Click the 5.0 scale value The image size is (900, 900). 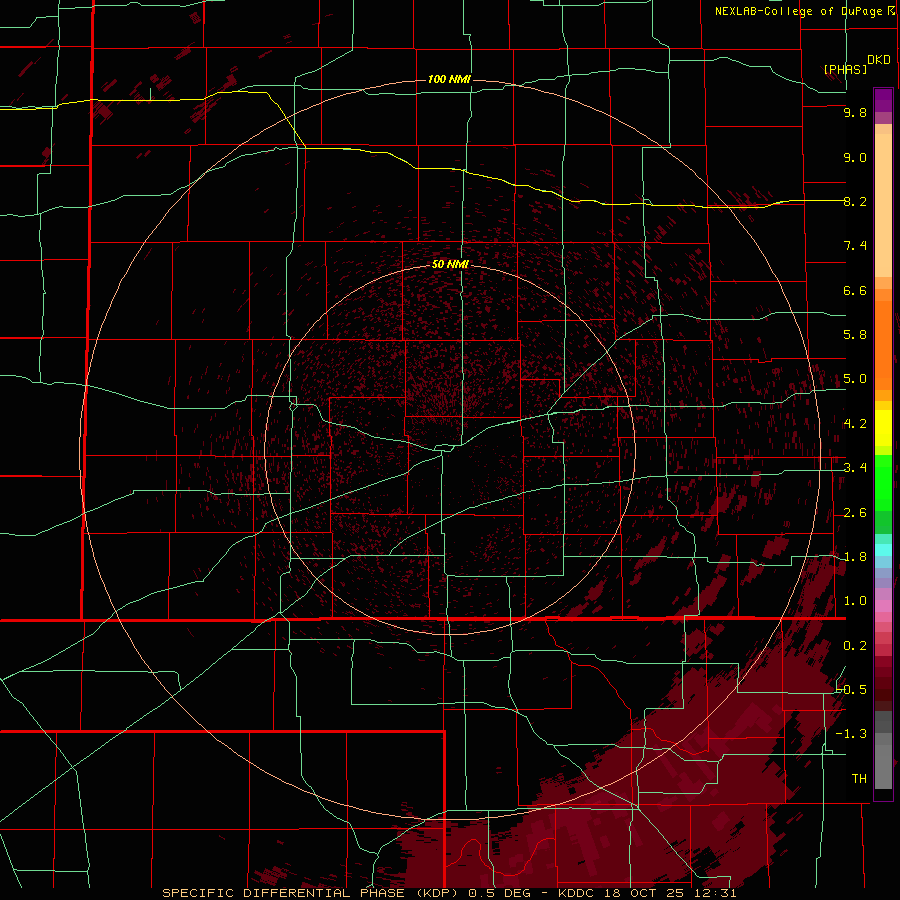point(855,379)
